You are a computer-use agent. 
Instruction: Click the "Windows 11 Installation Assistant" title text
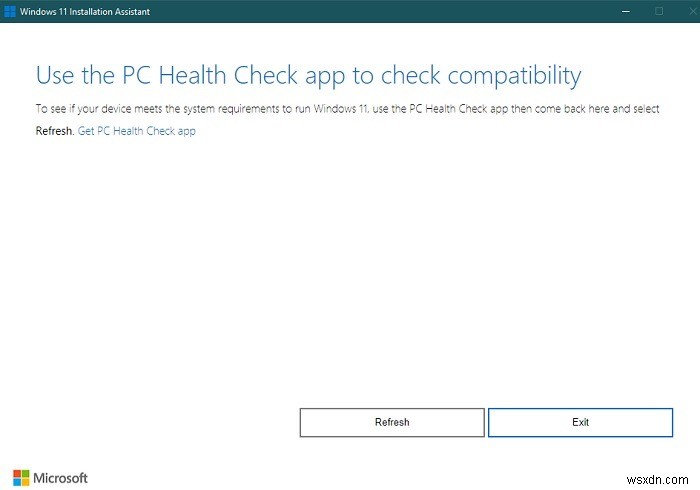[85, 12]
